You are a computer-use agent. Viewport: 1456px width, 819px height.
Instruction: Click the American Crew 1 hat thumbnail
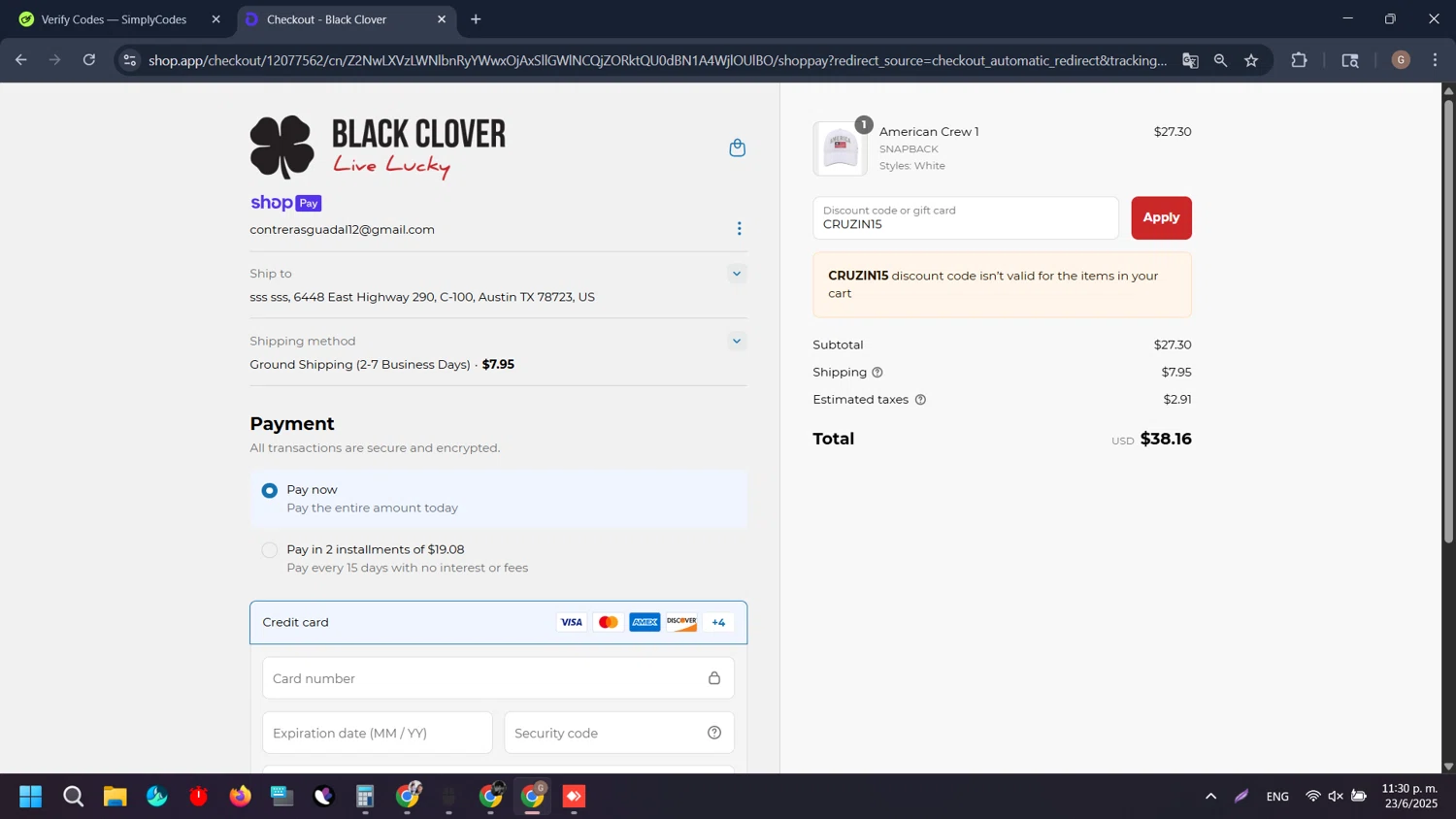tap(840, 148)
